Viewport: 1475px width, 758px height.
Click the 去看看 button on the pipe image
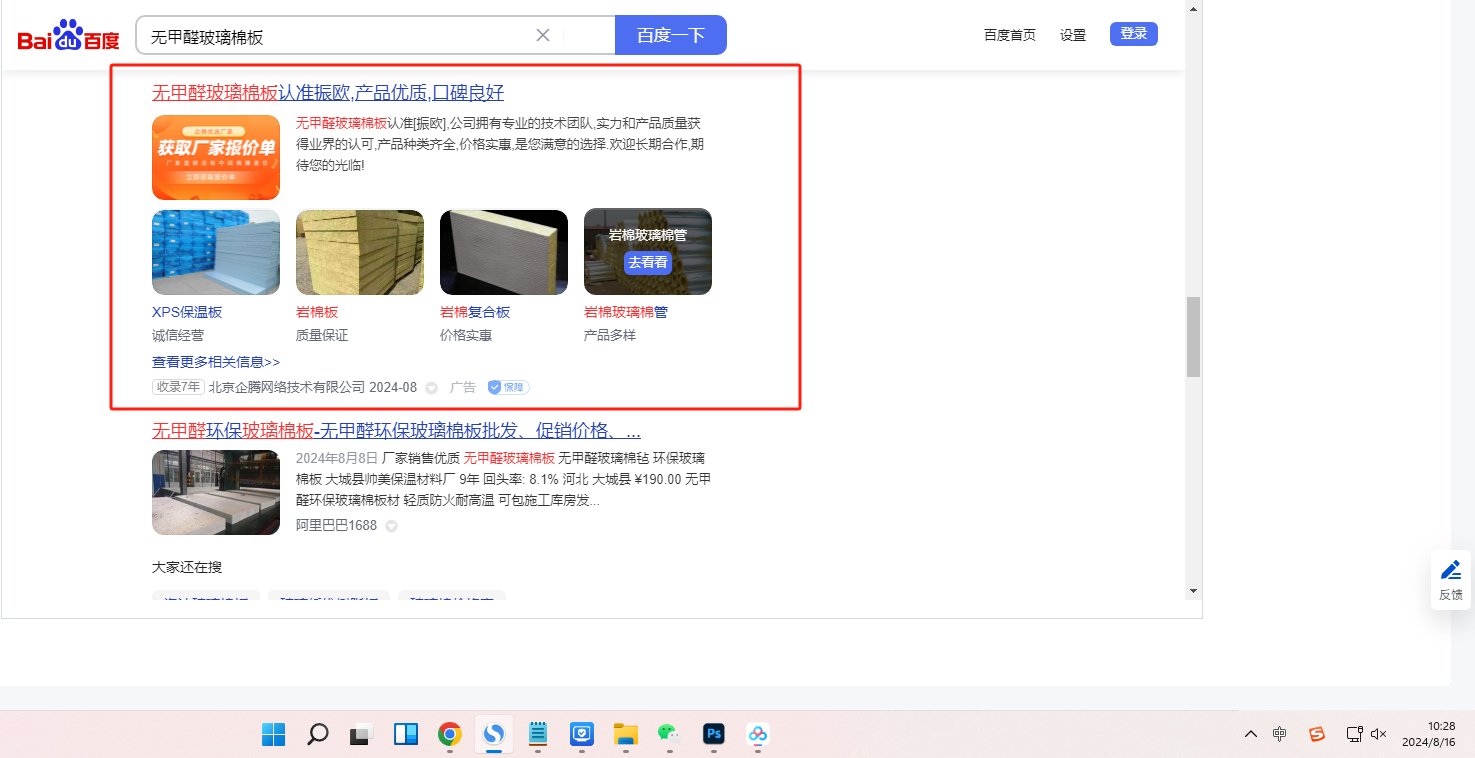(648, 262)
